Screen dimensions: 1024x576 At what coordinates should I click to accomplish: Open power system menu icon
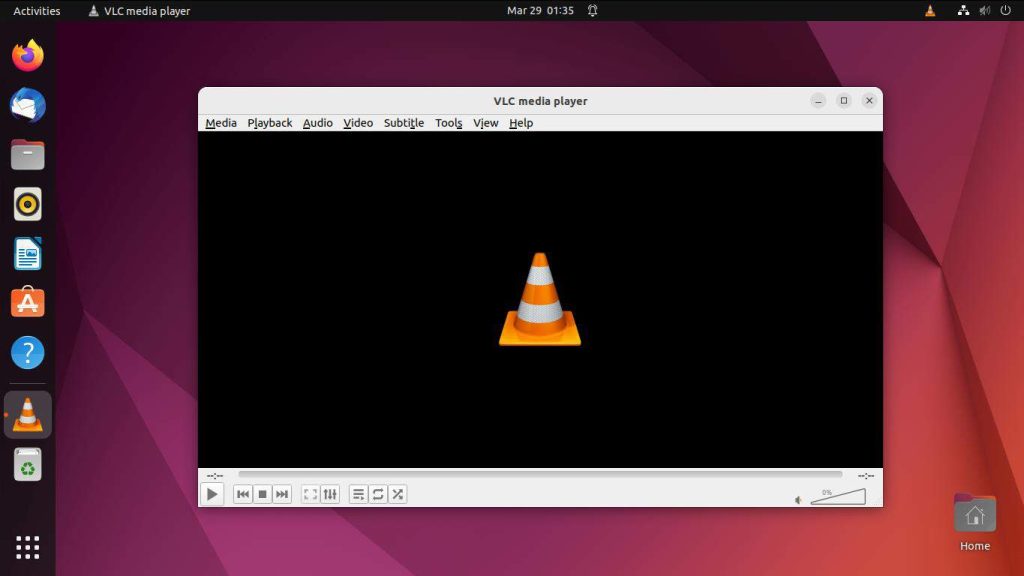(1006, 10)
